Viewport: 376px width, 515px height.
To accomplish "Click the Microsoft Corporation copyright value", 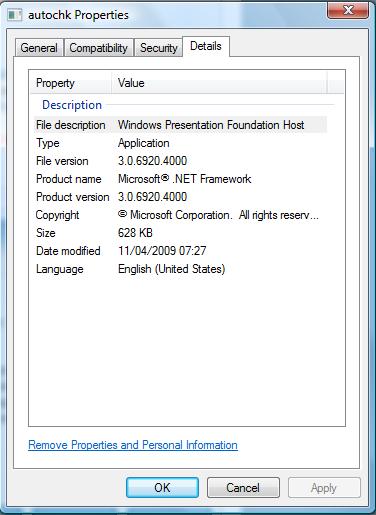I will coord(218,215).
